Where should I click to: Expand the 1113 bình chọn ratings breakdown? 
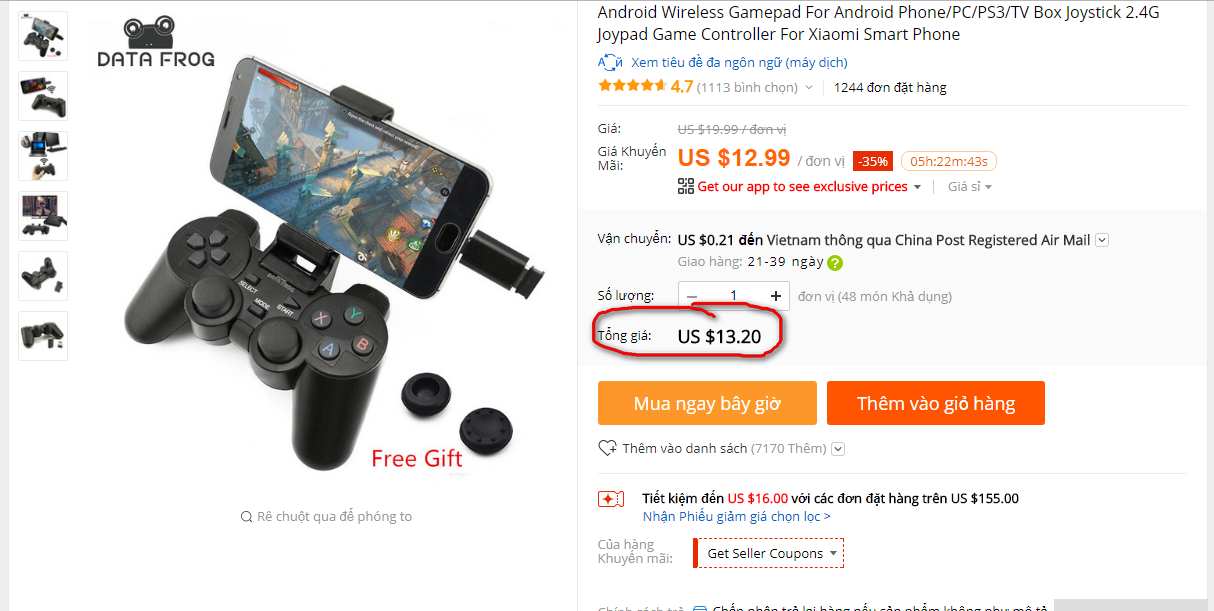pos(808,88)
